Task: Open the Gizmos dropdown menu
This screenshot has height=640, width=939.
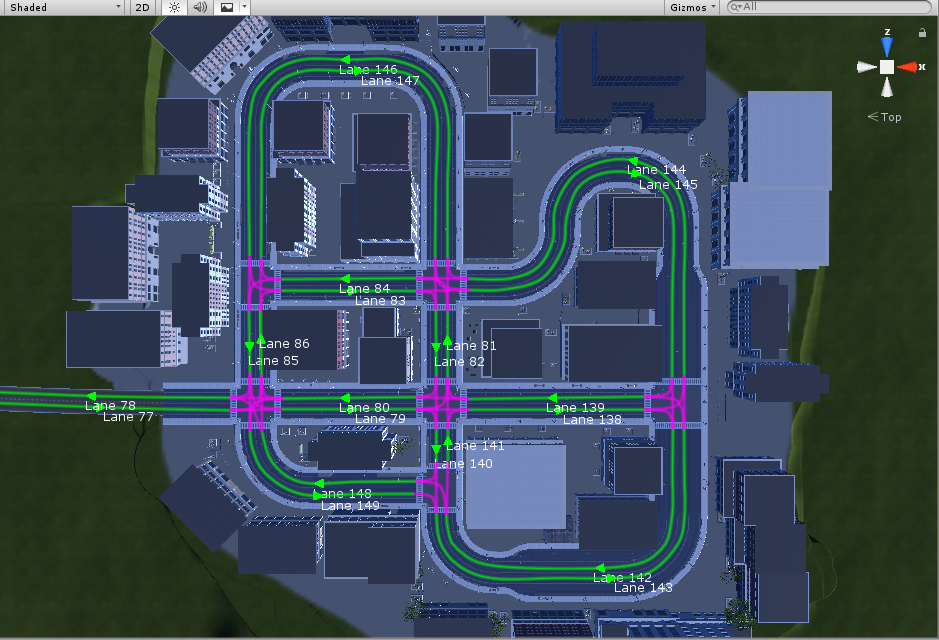Action: click(x=693, y=7)
